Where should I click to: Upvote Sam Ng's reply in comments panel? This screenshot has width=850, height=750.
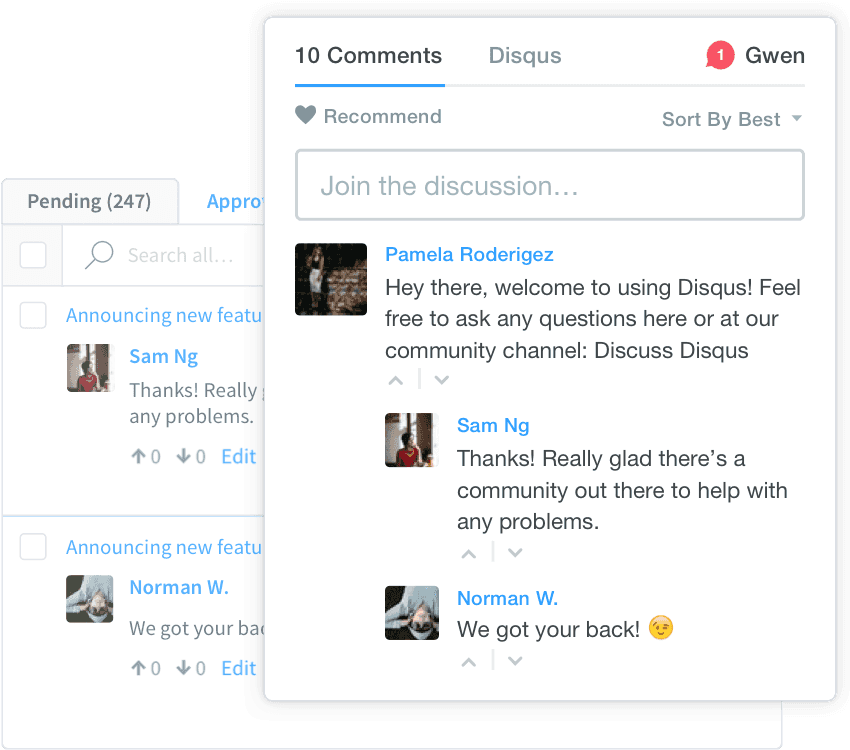[469, 554]
